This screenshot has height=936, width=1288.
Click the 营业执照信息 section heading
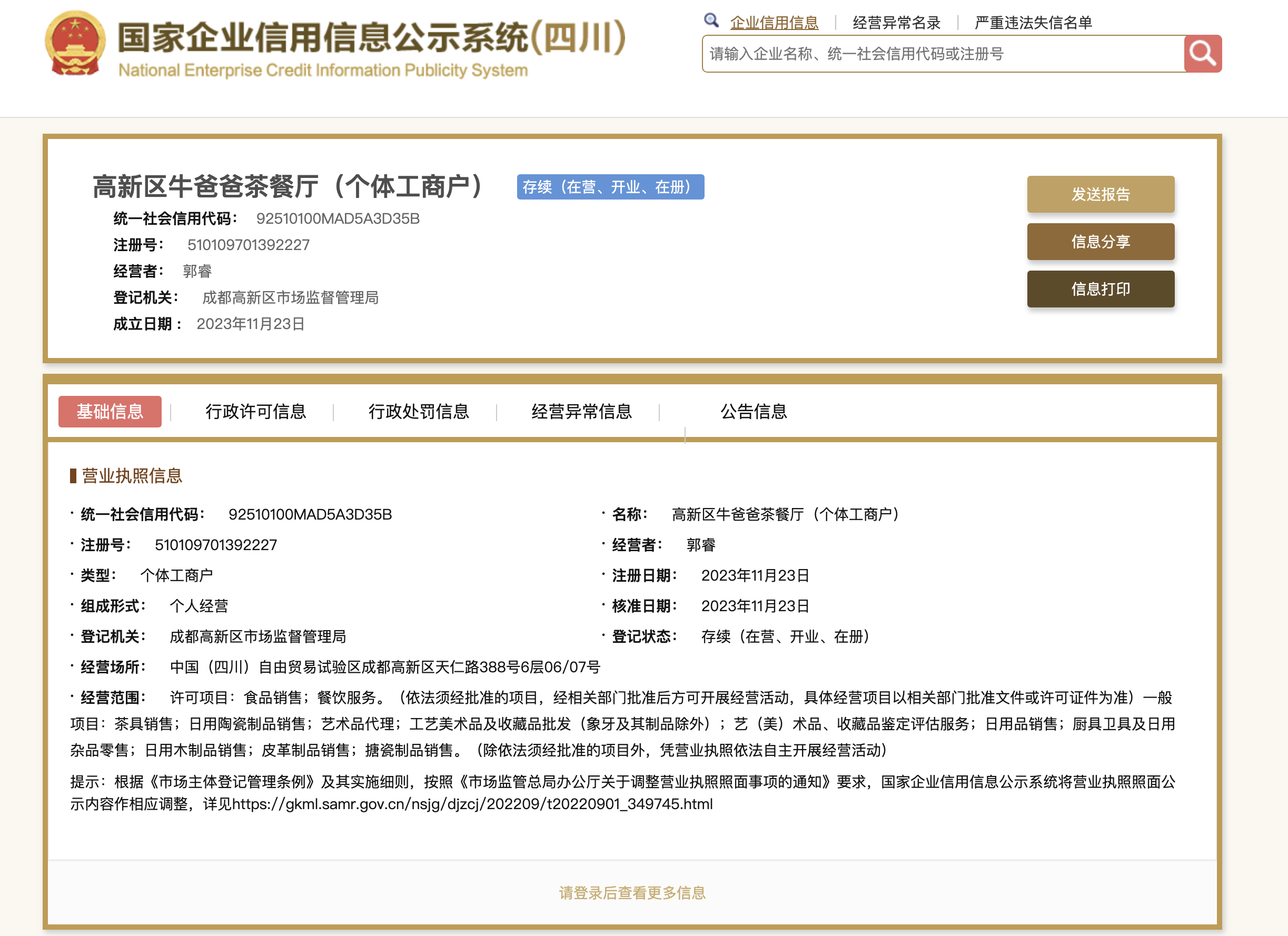tap(131, 476)
